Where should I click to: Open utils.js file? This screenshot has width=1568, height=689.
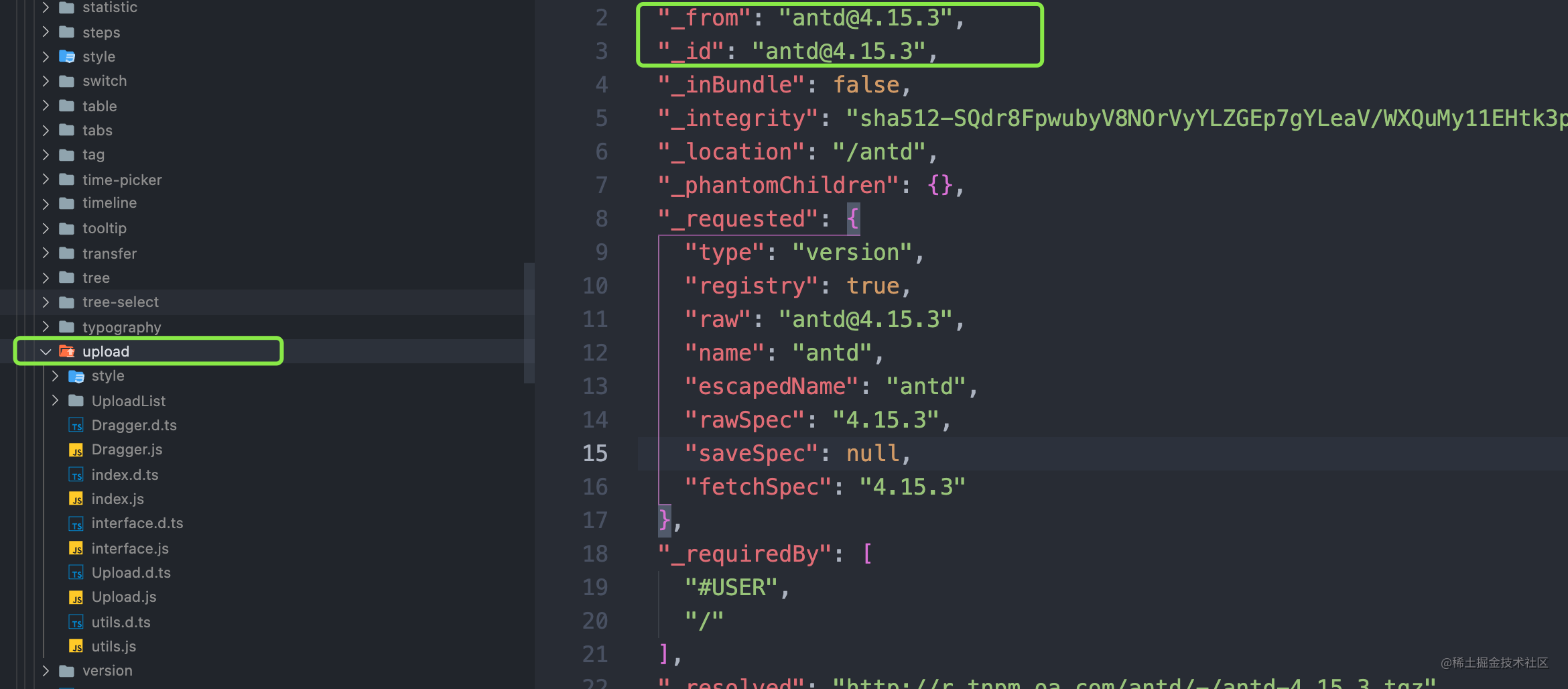[113, 646]
